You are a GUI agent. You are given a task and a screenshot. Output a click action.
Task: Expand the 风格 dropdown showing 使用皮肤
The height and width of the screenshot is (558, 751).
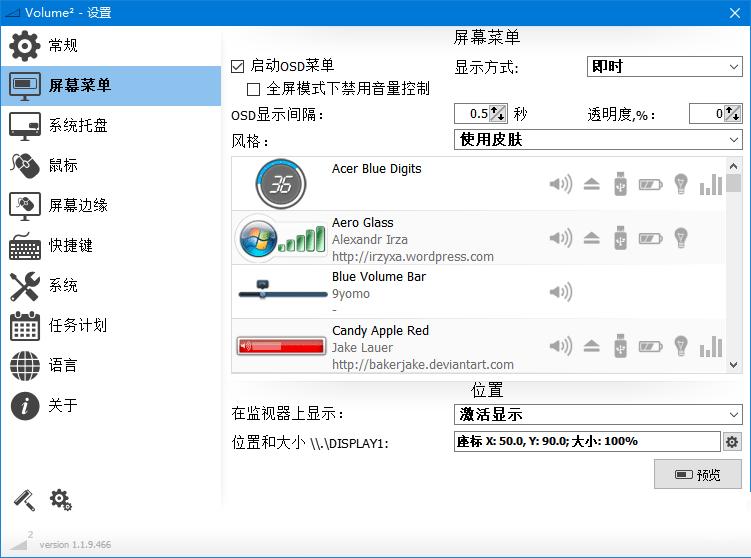tap(598, 140)
